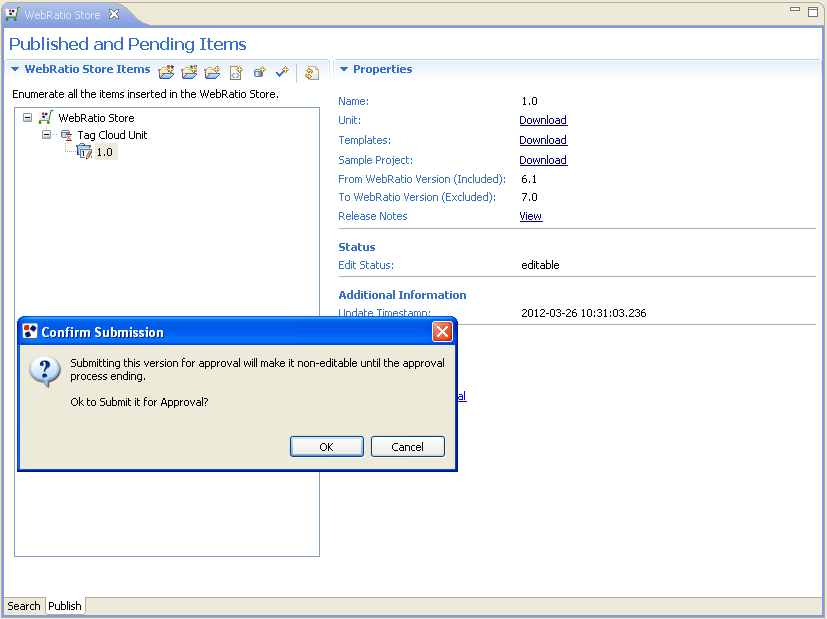Click the question mark icon in the dialog

(x=45, y=371)
